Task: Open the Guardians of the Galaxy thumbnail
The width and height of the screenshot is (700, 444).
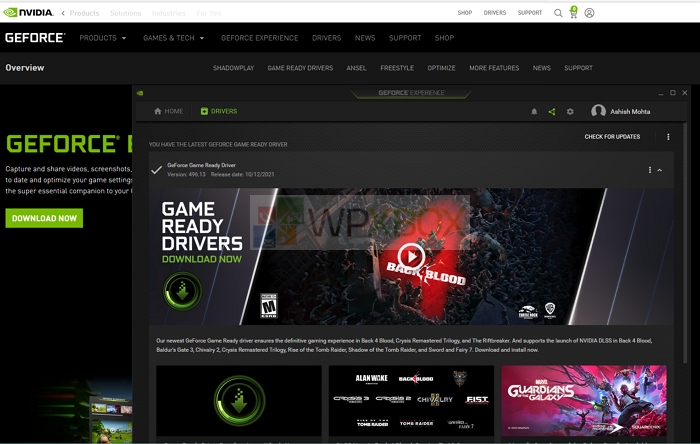Action: click(584, 401)
